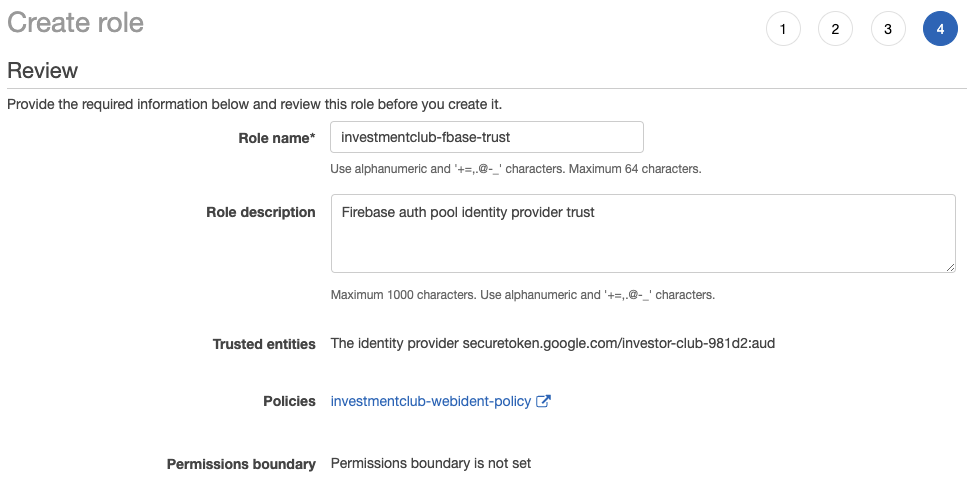Click the 'Maximum 64 characters' hint text
Screen dimensions: 974x482
tap(634, 169)
